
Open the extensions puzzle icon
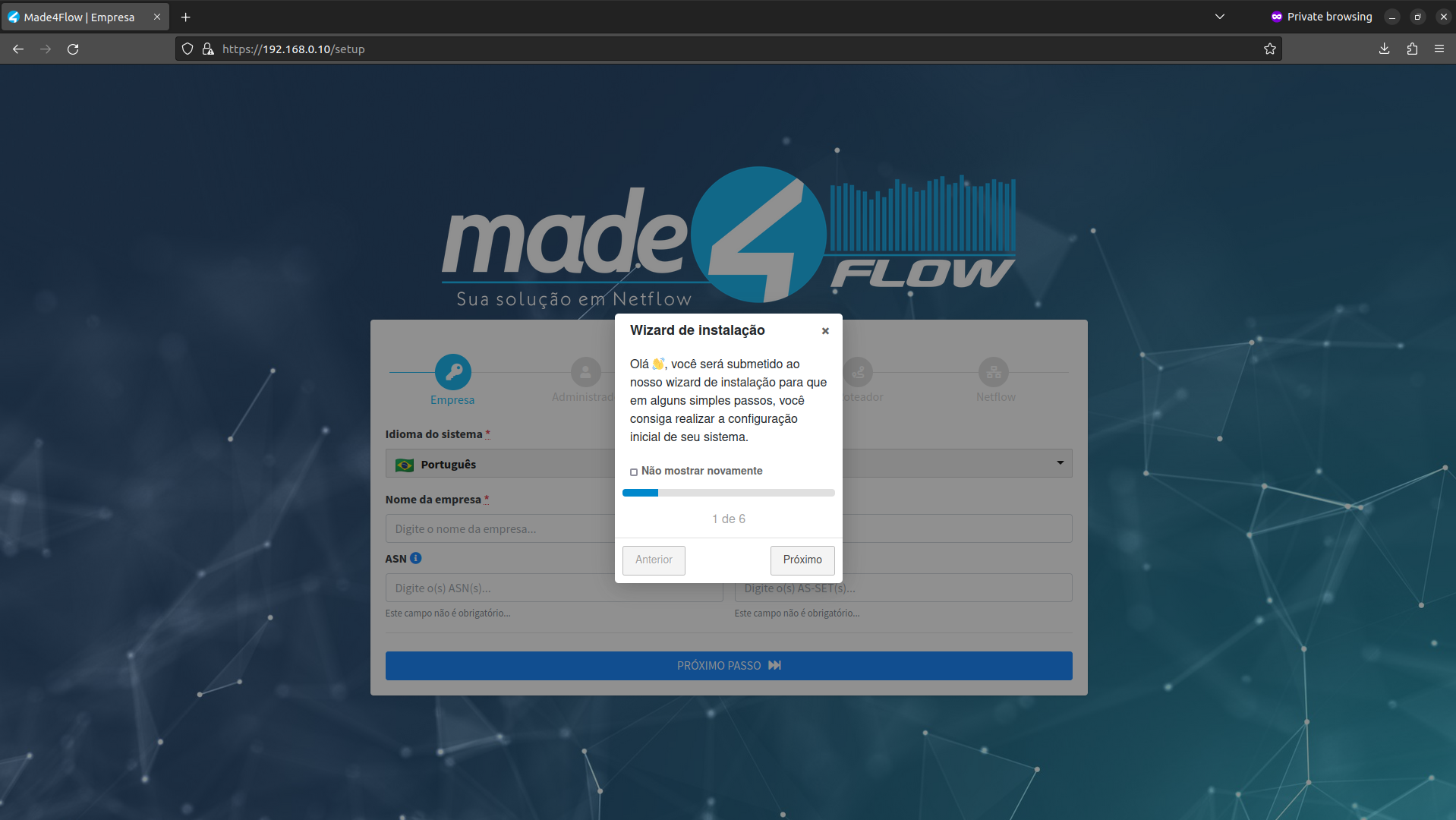(1412, 49)
